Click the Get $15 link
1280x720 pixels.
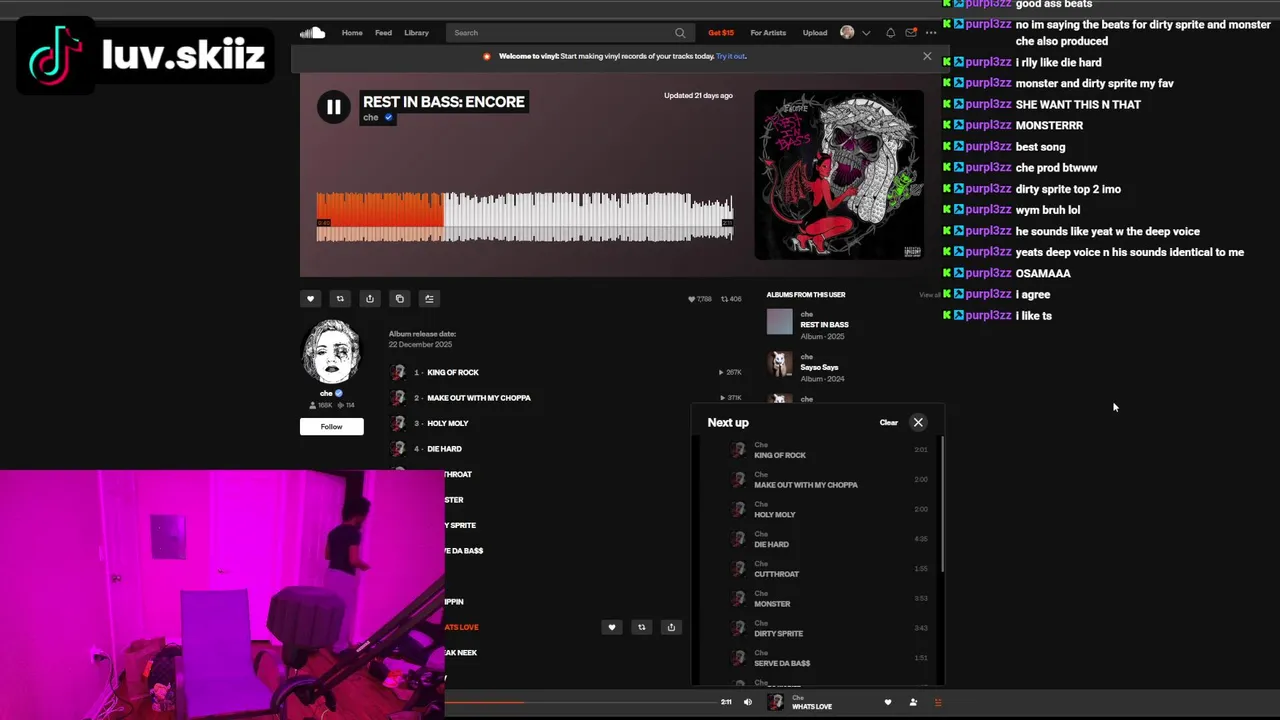pyautogui.click(x=721, y=33)
